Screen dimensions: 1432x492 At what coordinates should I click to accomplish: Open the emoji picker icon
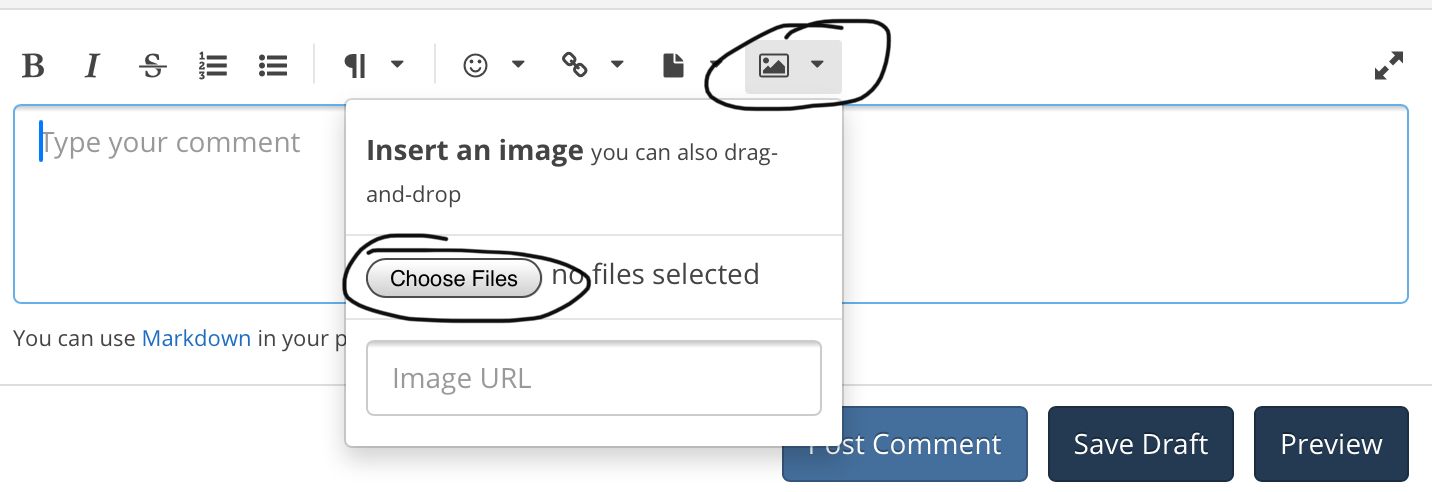[x=475, y=66]
